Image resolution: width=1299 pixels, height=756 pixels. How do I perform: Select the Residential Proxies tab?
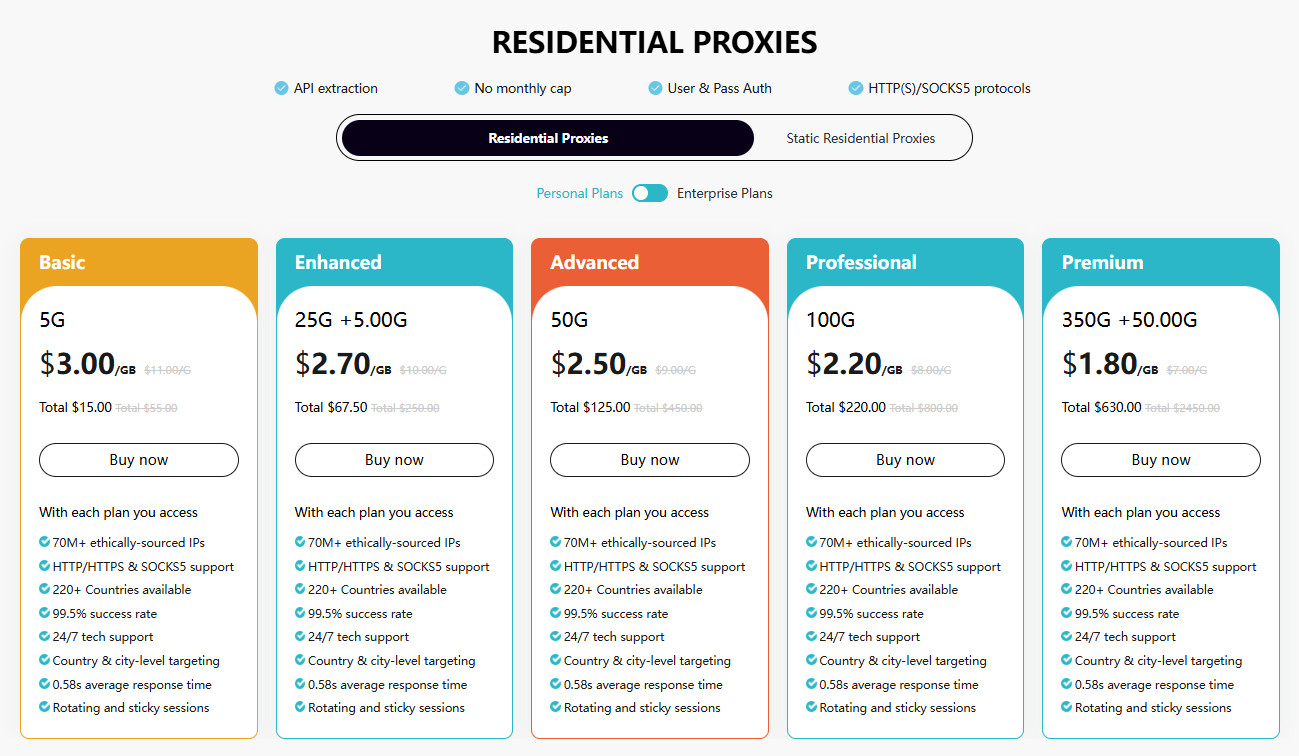[x=548, y=137]
